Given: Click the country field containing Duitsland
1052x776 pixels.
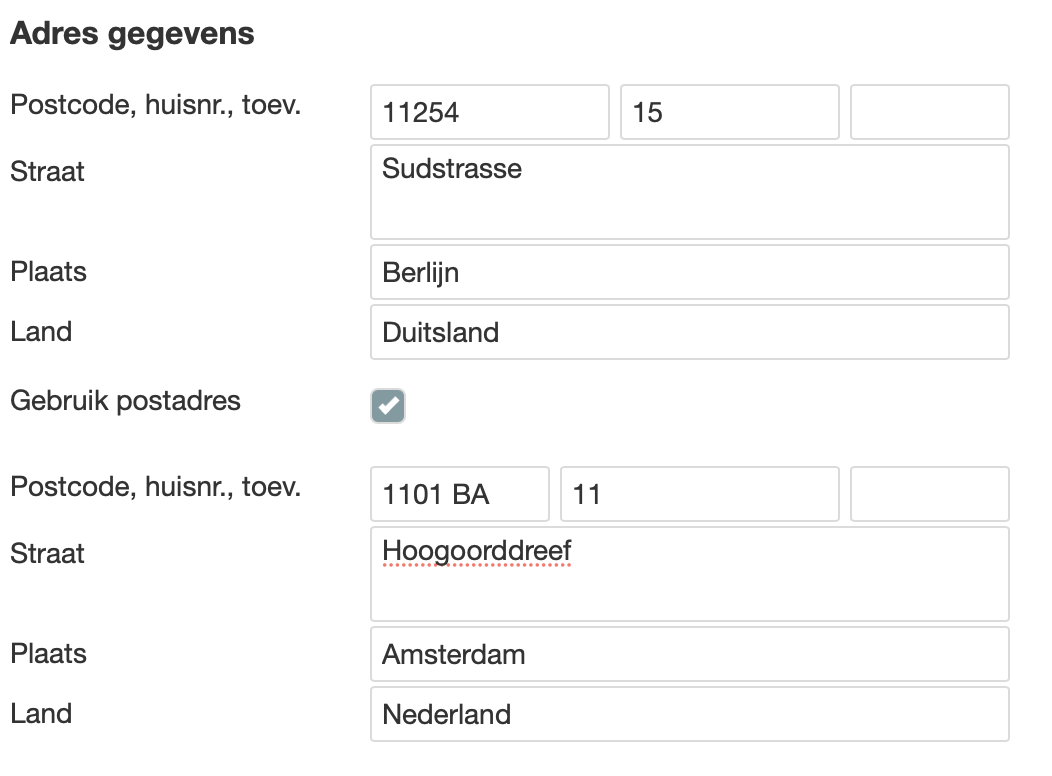Looking at the screenshot, I should [689, 332].
